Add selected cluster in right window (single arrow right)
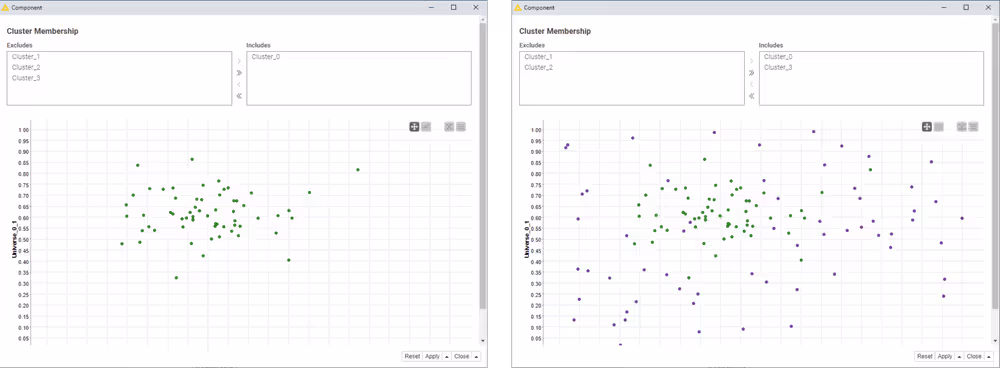Viewport: 1000px width, 368px height. coord(752,61)
